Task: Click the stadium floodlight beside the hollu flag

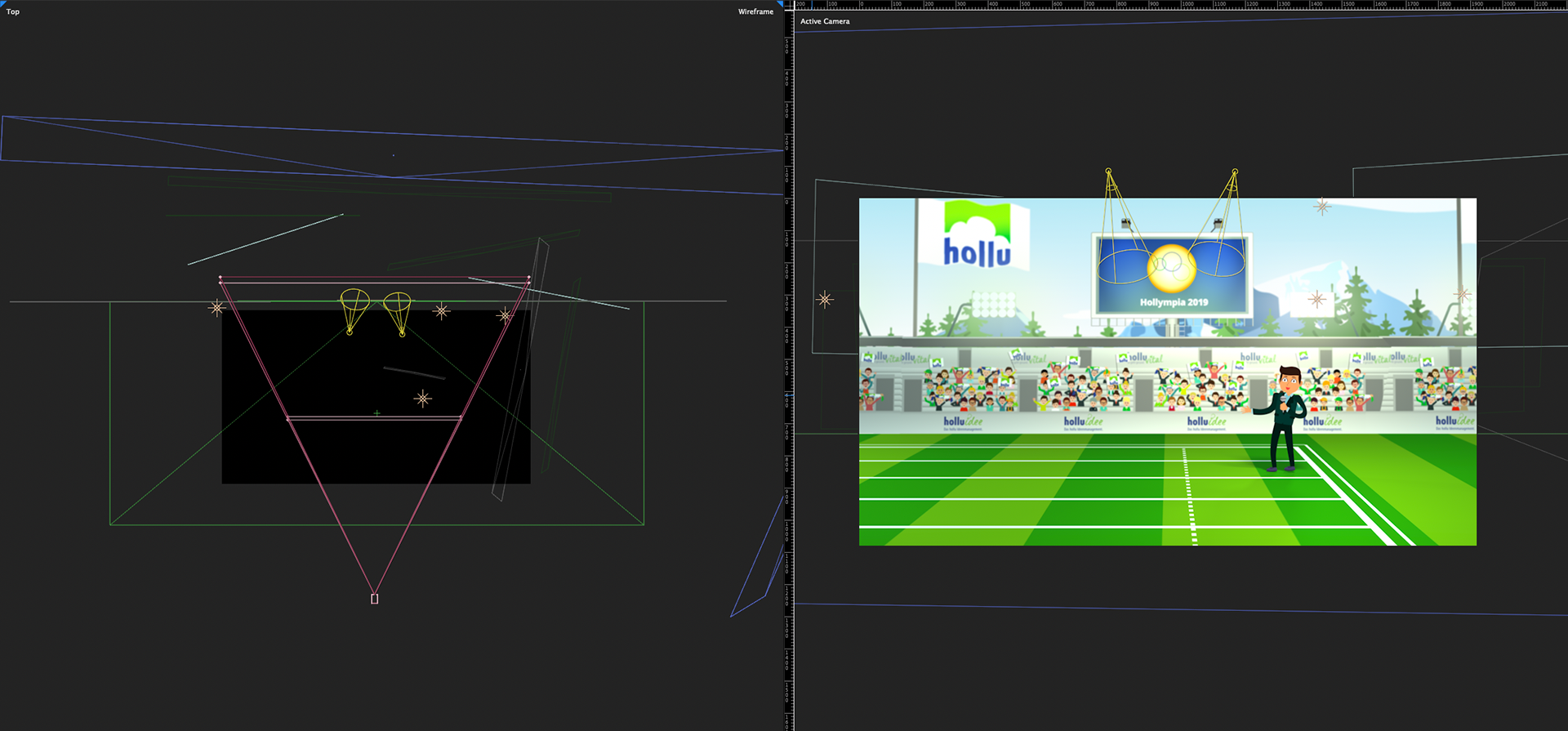Action: (x=992, y=305)
